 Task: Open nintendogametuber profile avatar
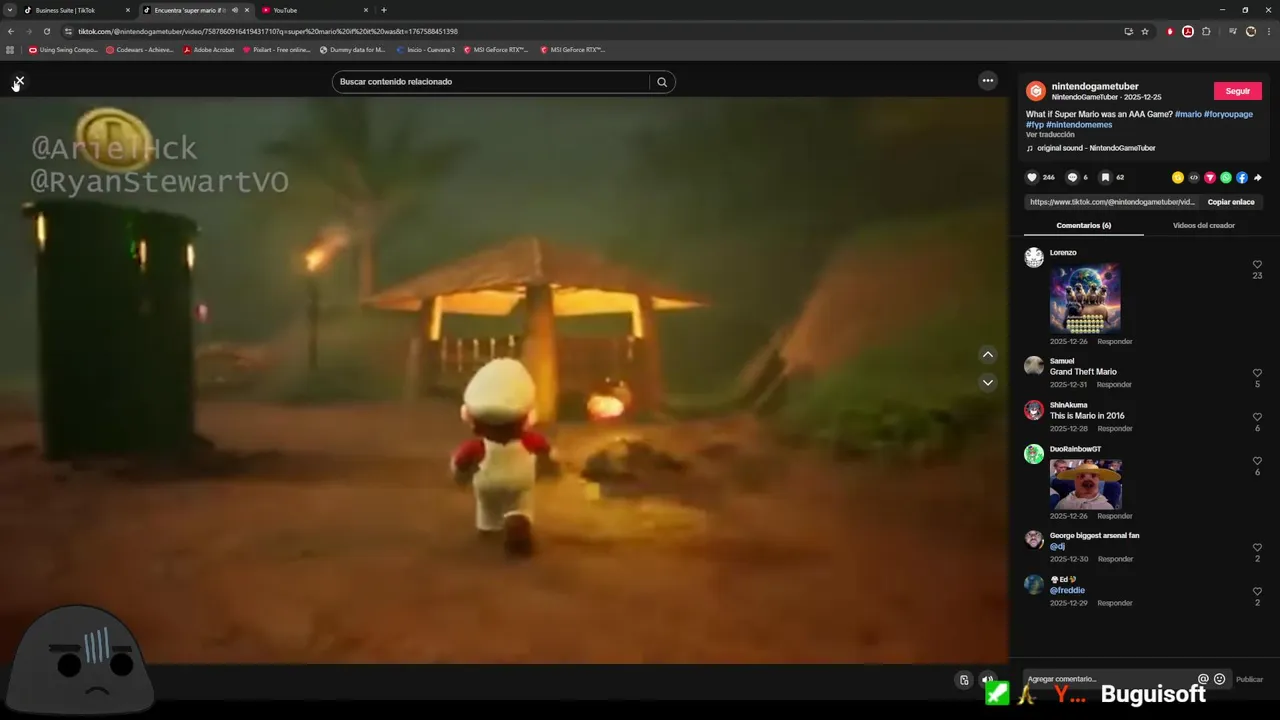(x=1036, y=91)
